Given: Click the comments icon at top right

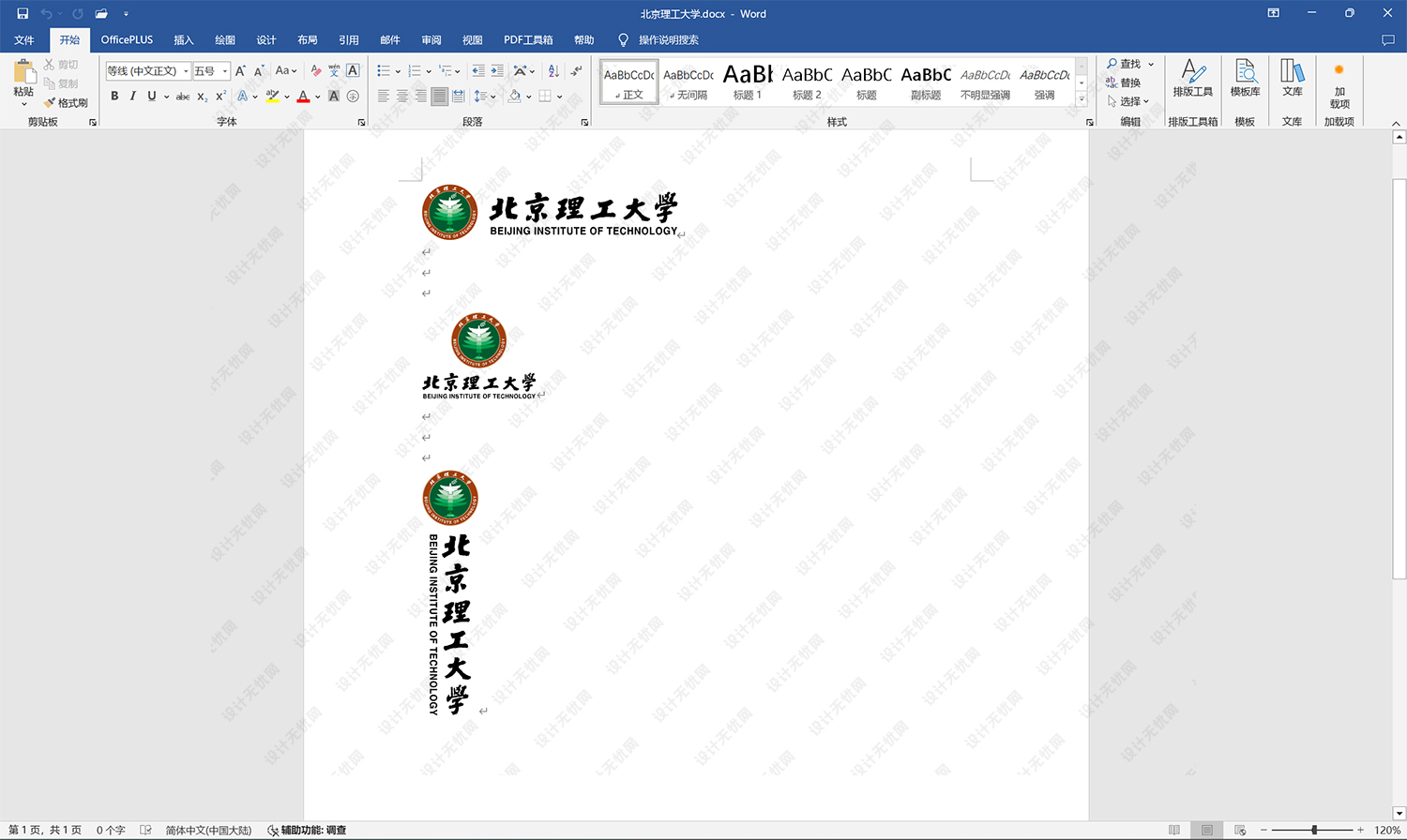Looking at the screenshot, I should pos(1388,40).
